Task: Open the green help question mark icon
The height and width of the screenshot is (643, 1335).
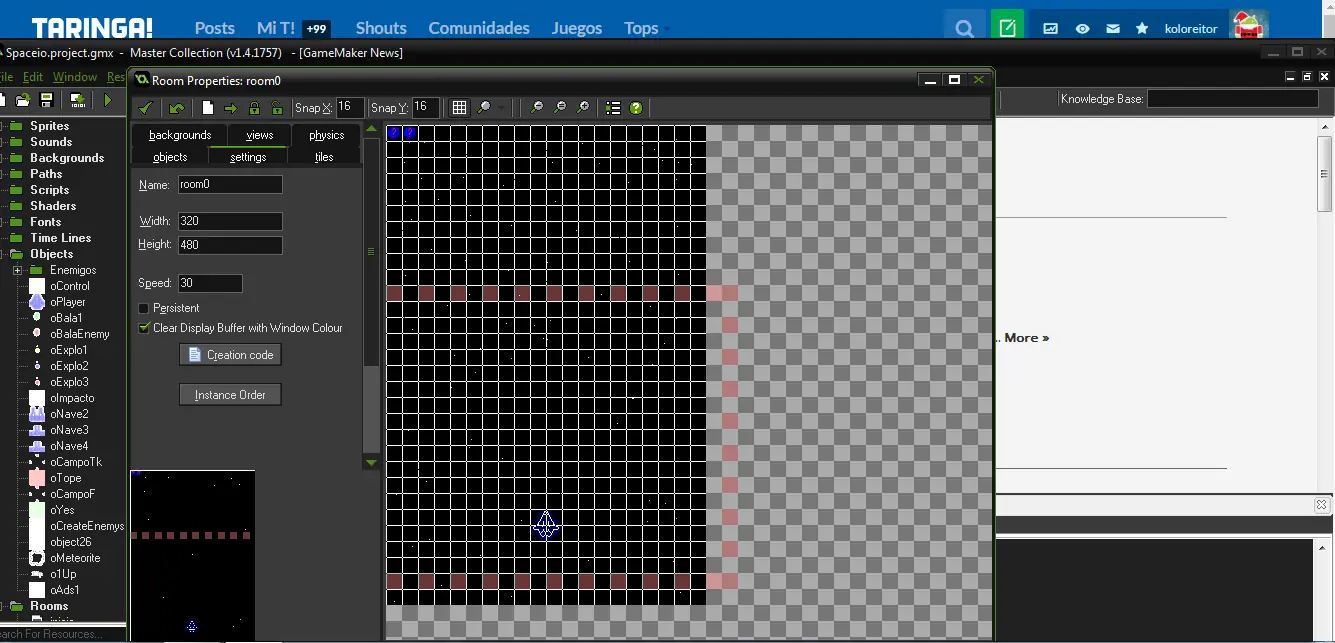Action: click(636, 108)
